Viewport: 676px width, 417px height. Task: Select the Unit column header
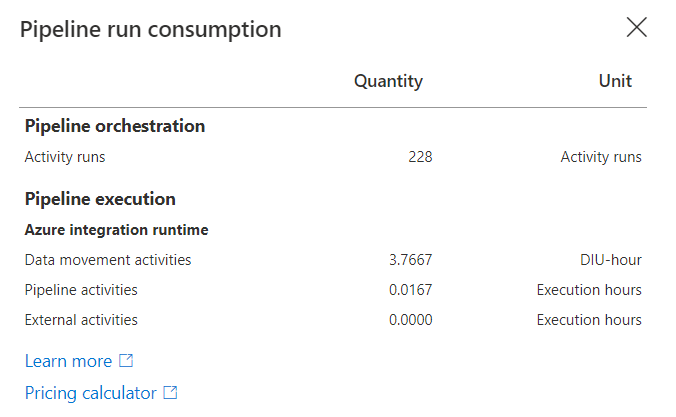(615, 81)
